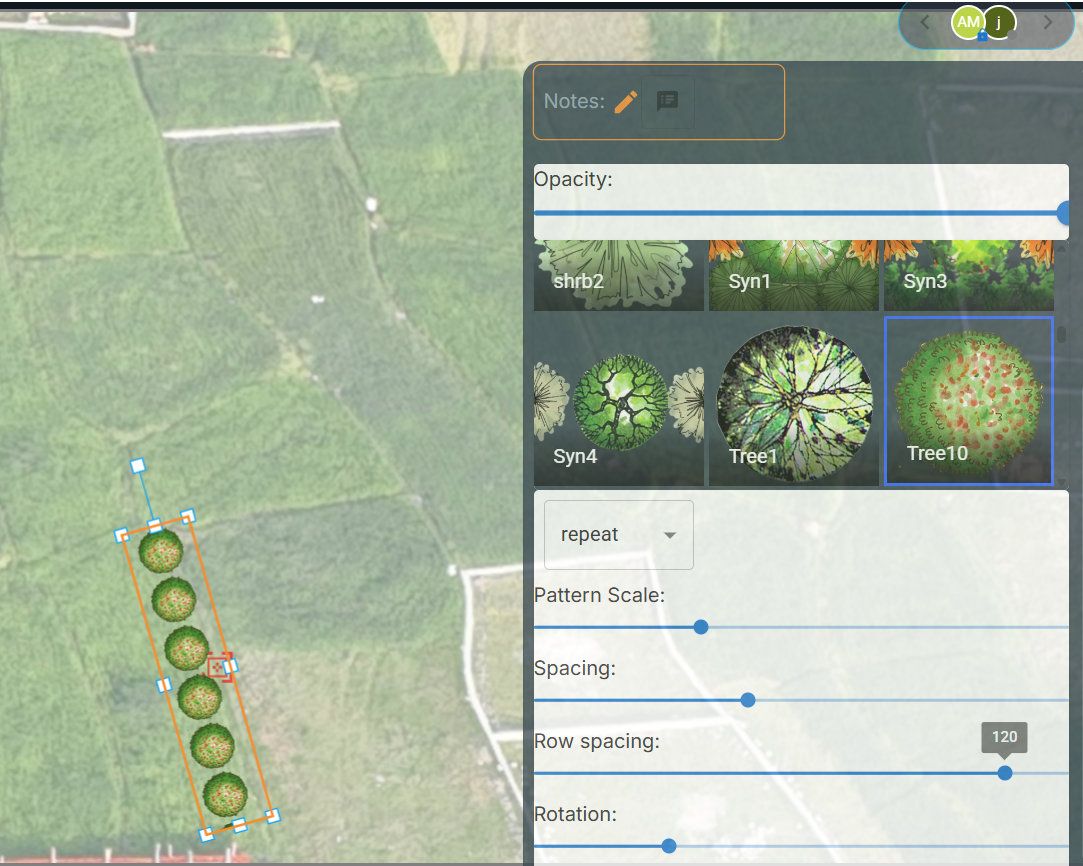Image resolution: width=1083 pixels, height=866 pixels.
Task: Open the repeat pattern mode dropdown
Action: tap(618, 535)
